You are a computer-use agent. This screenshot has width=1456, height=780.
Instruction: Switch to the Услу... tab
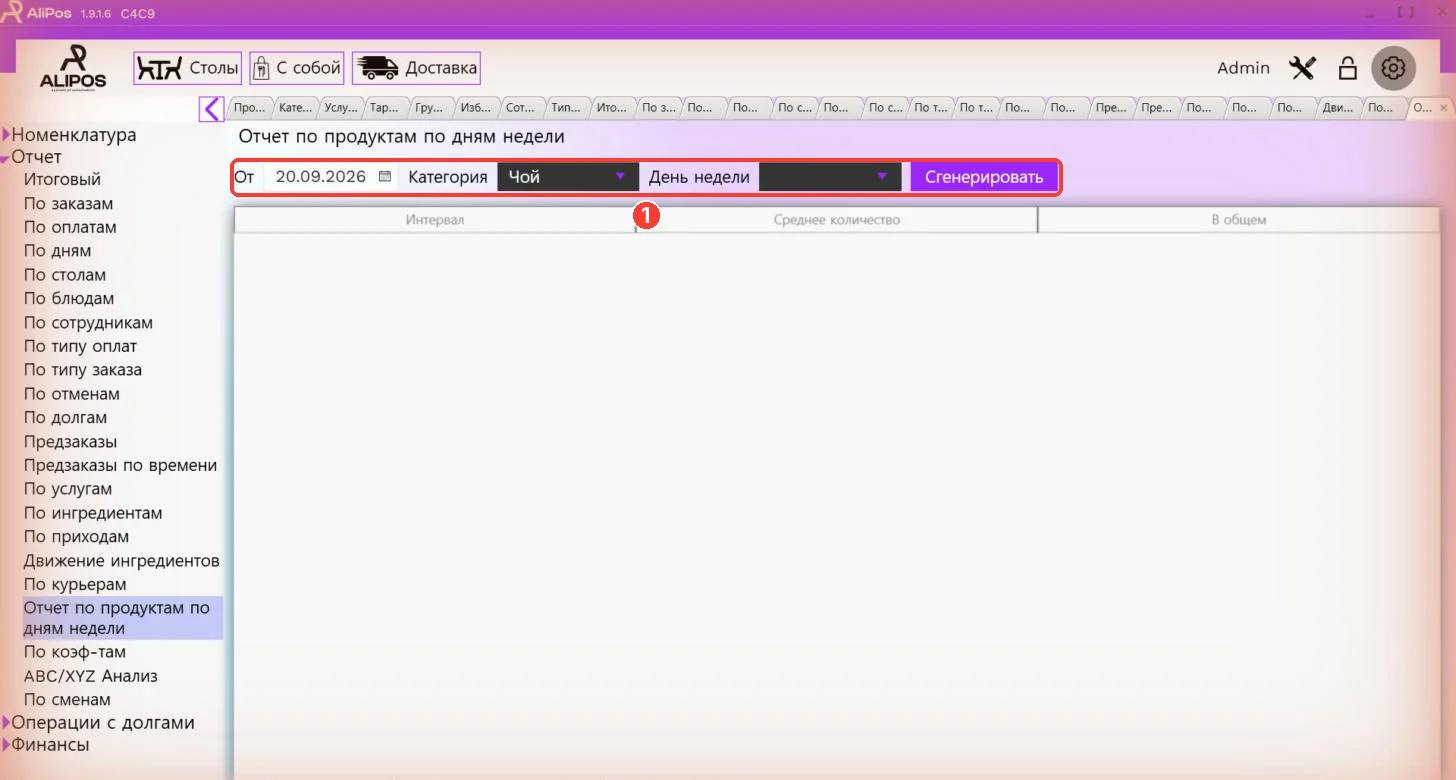(341, 108)
